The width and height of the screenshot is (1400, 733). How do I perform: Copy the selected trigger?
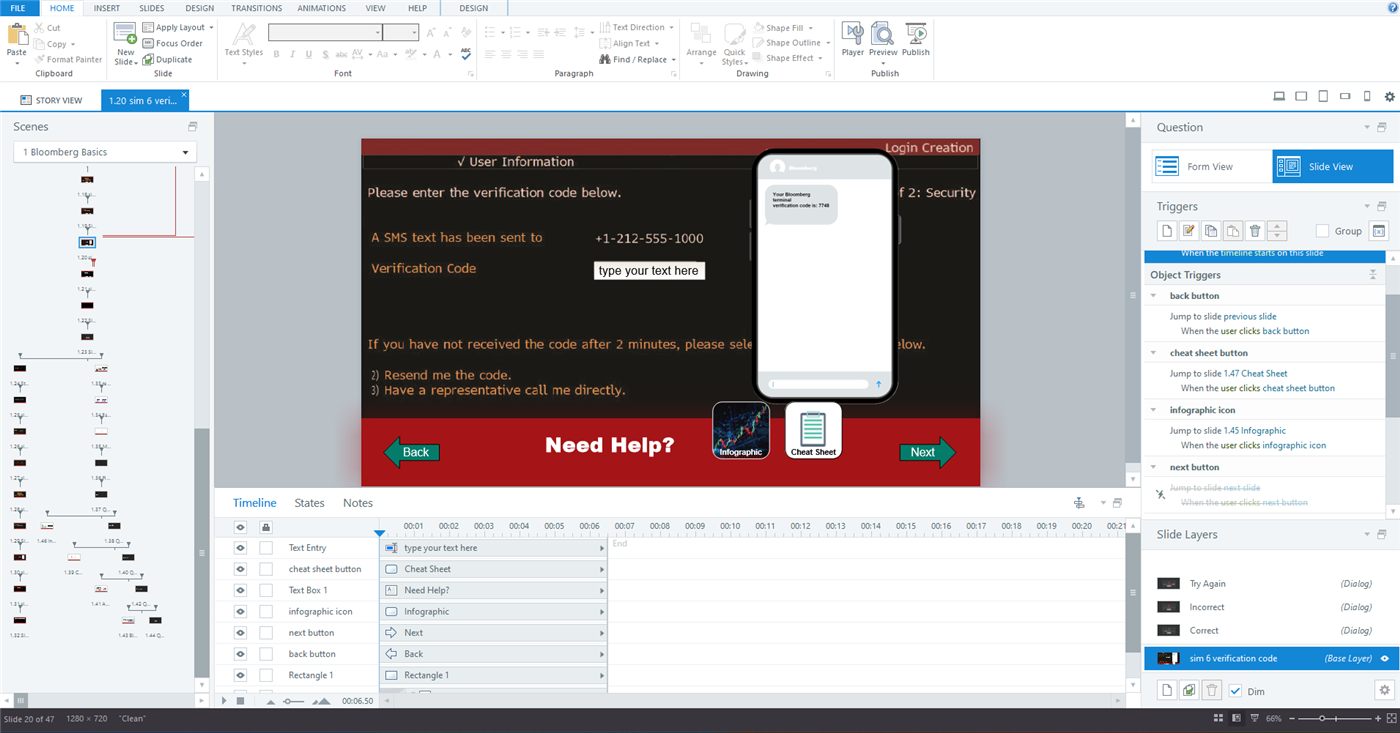[x=1211, y=231]
